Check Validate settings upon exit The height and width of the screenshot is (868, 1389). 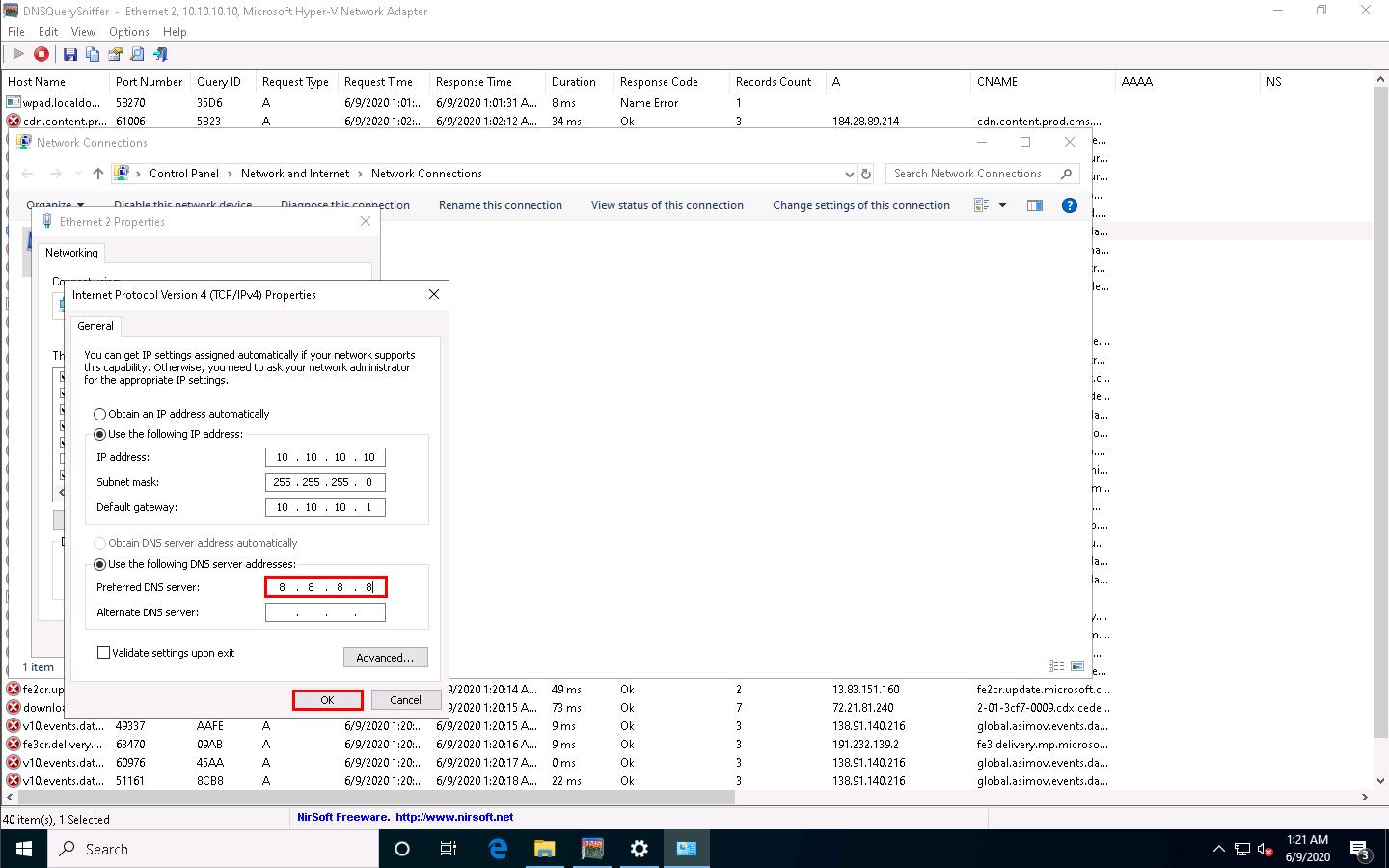pos(103,653)
